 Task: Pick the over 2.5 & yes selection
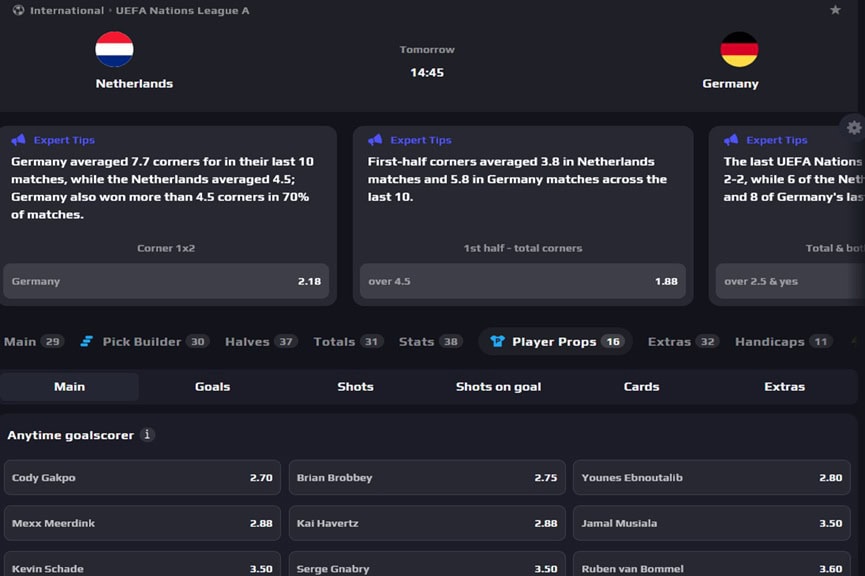tap(790, 281)
